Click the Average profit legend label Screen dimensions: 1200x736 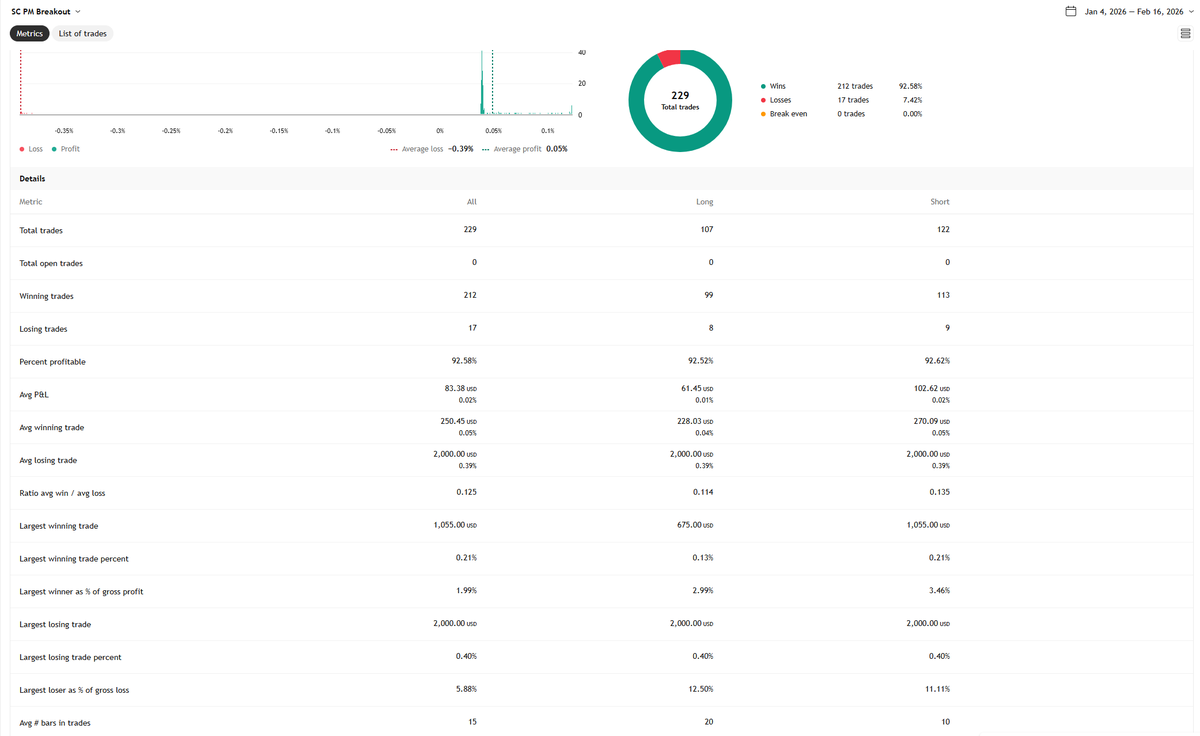point(517,149)
